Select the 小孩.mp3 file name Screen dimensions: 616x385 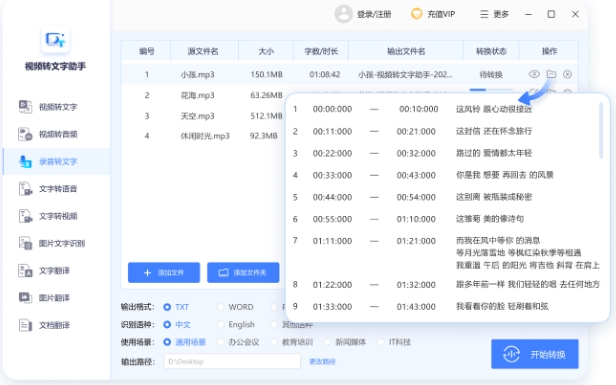pos(198,74)
